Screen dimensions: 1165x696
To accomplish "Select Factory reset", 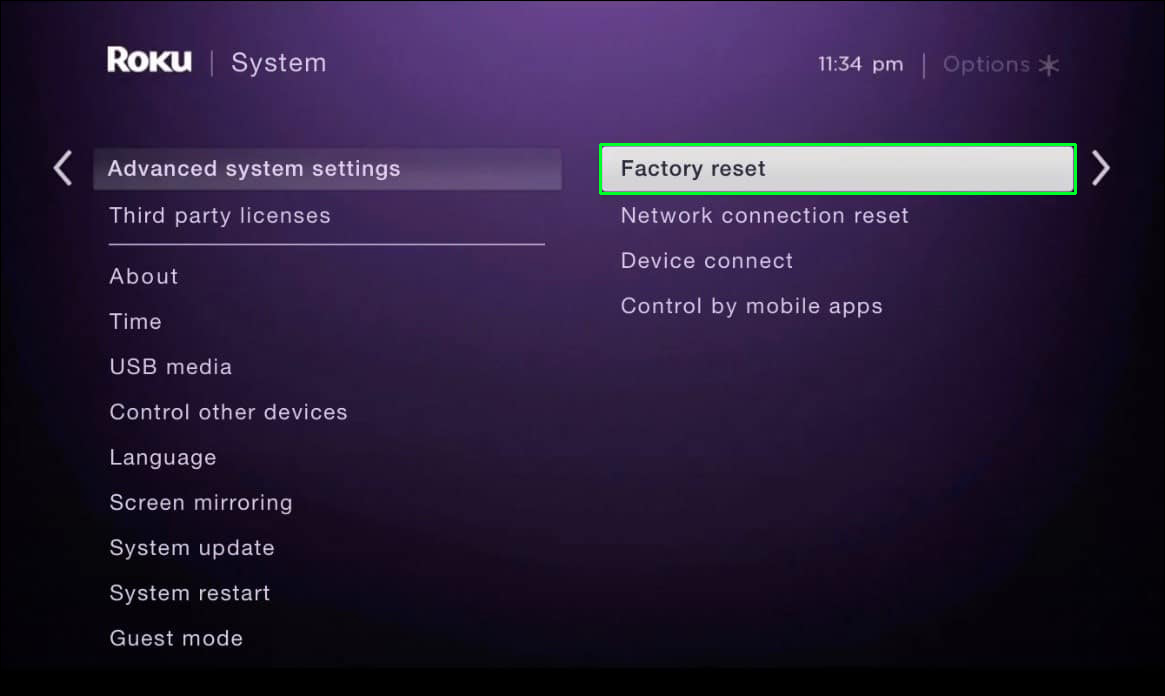I will [x=837, y=169].
